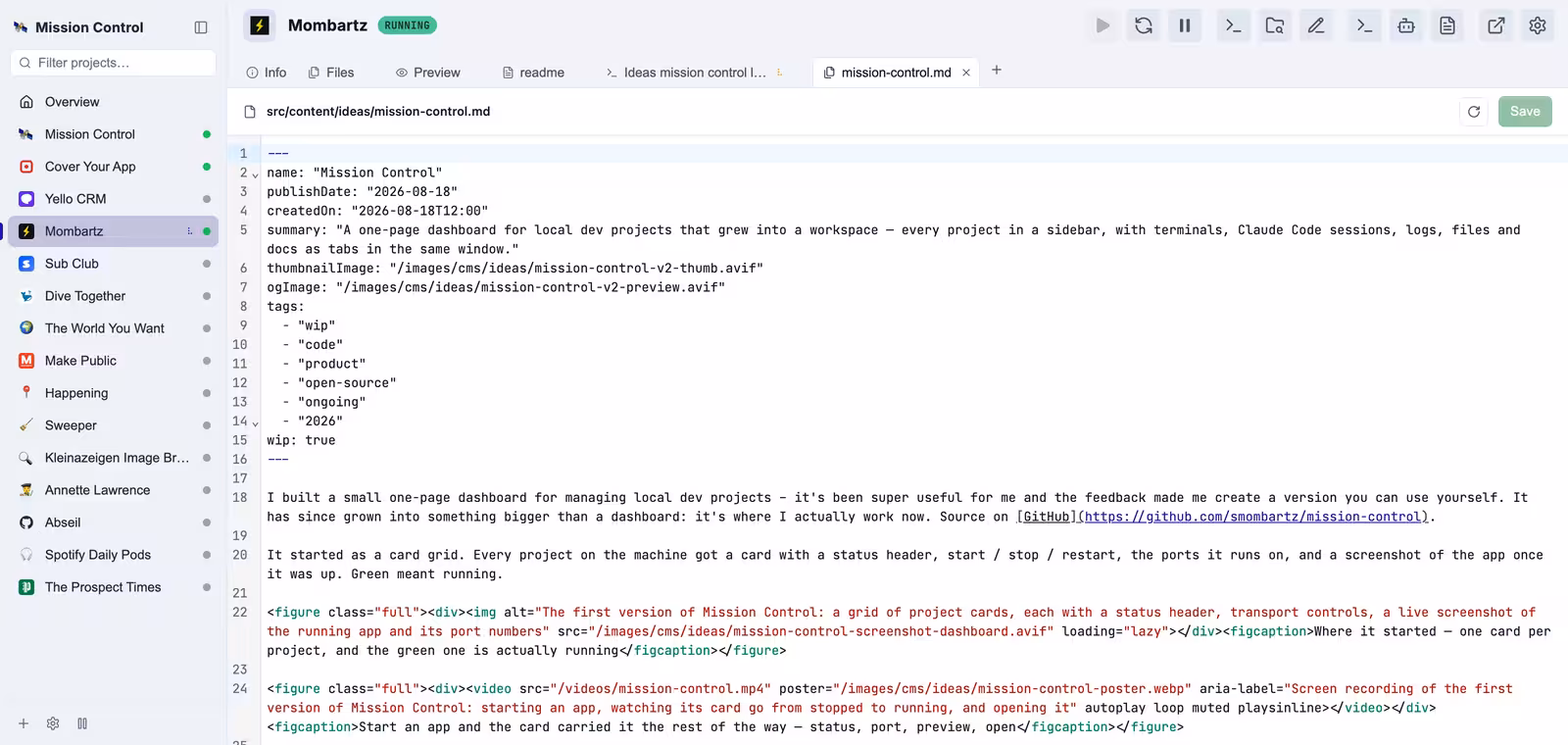Image resolution: width=1568 pixels, height=745 pixels.
Task: Collapse the fold at line 14
Action: (x=255, y=422)
